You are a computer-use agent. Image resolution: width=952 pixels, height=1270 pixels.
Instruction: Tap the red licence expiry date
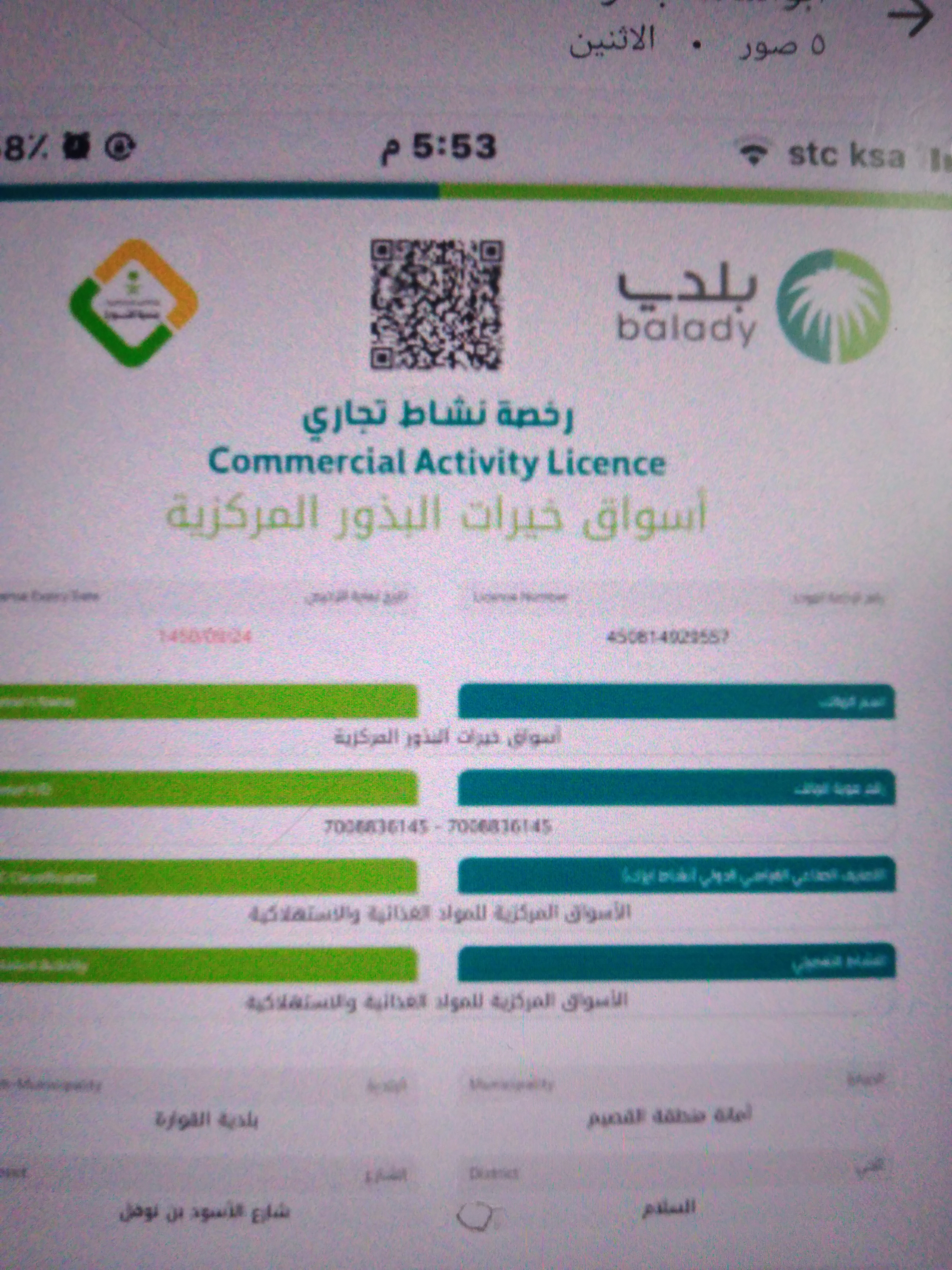(x=205, y=636)
